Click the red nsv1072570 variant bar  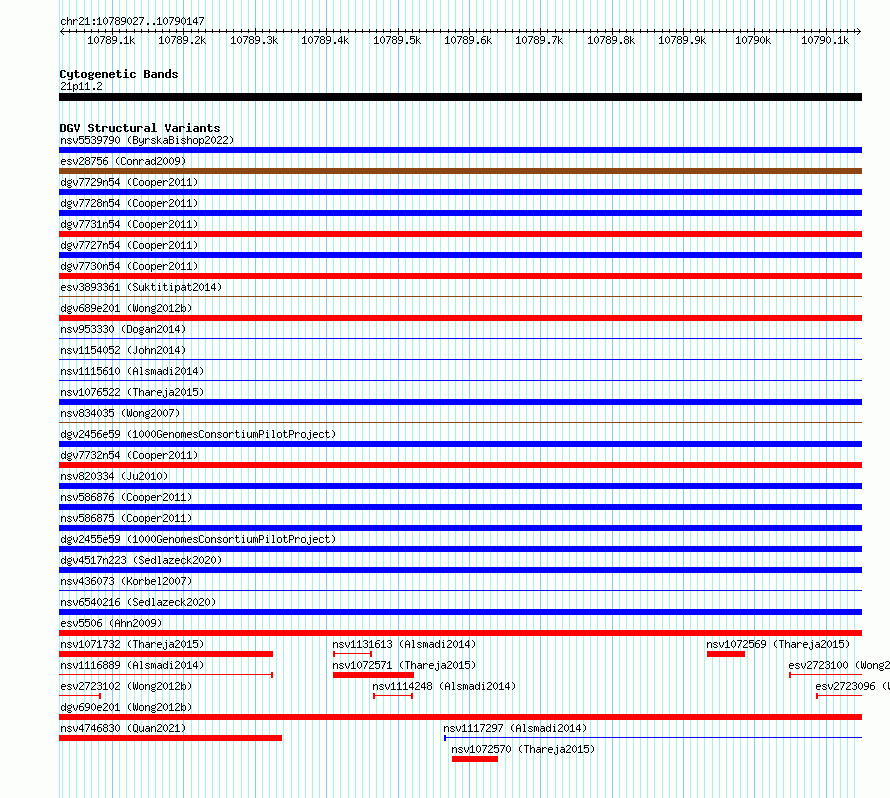[475, 759]
